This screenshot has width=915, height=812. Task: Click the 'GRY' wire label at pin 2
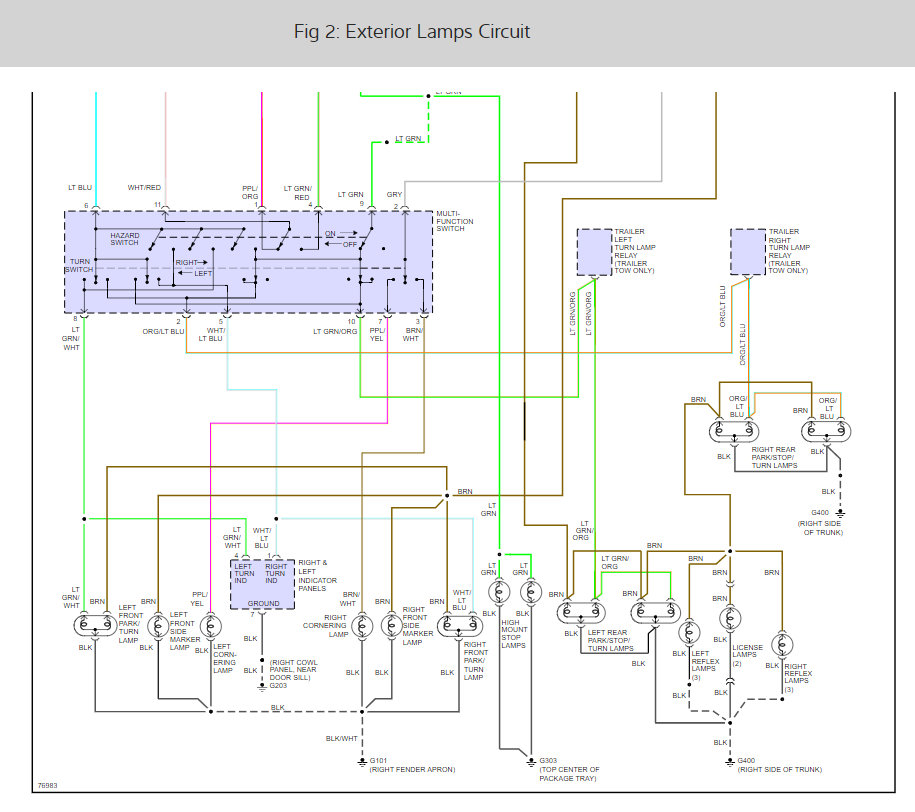click(x=394, y=194)
